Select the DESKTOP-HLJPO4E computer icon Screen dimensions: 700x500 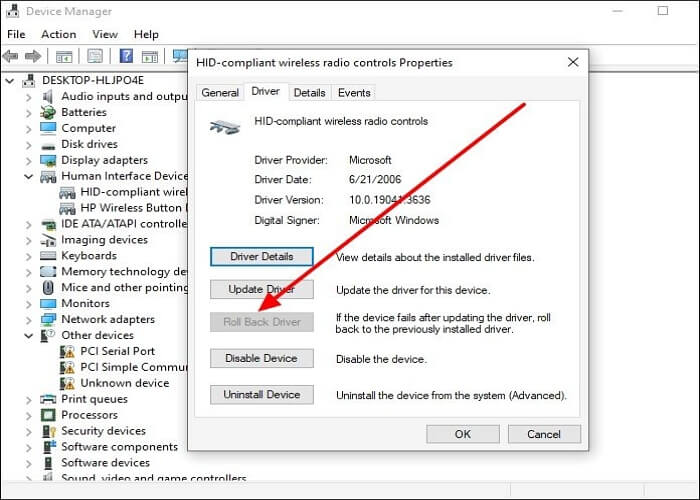29,80
